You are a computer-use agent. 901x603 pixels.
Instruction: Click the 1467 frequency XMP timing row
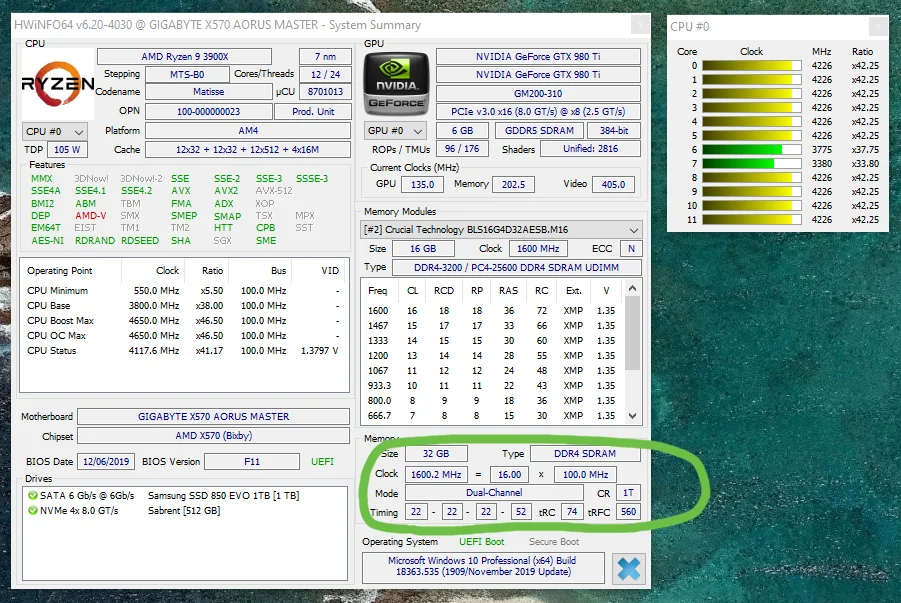pyautogui.click(x=492, y=326)
